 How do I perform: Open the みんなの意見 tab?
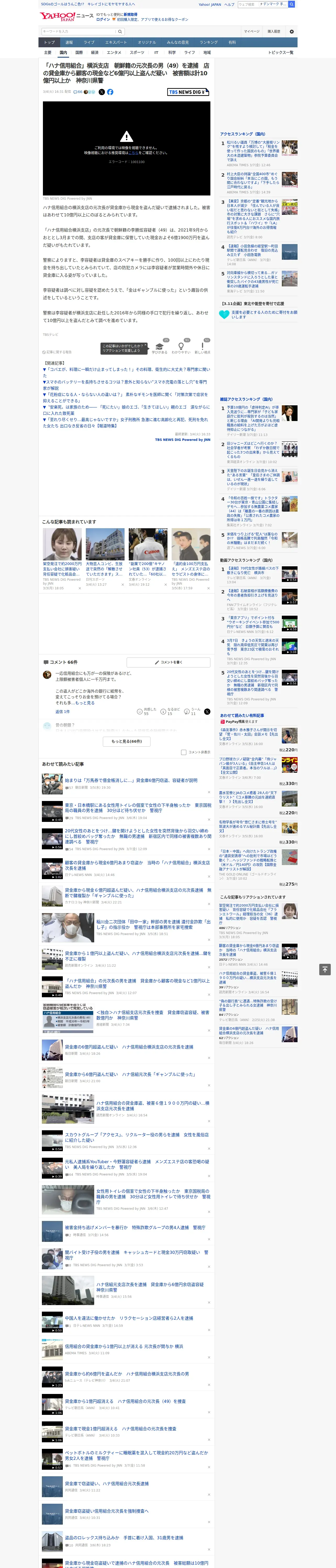(x=177, y=43)
